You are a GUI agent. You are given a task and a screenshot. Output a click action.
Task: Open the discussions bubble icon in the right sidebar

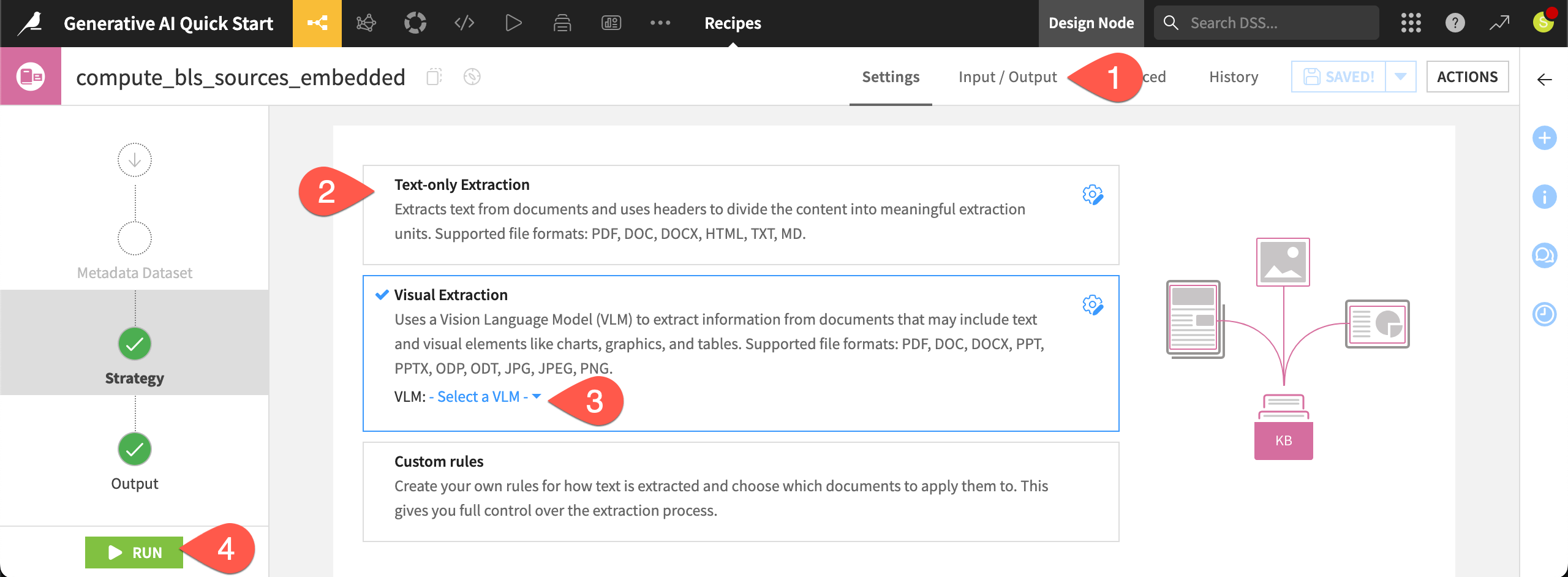1546,255
